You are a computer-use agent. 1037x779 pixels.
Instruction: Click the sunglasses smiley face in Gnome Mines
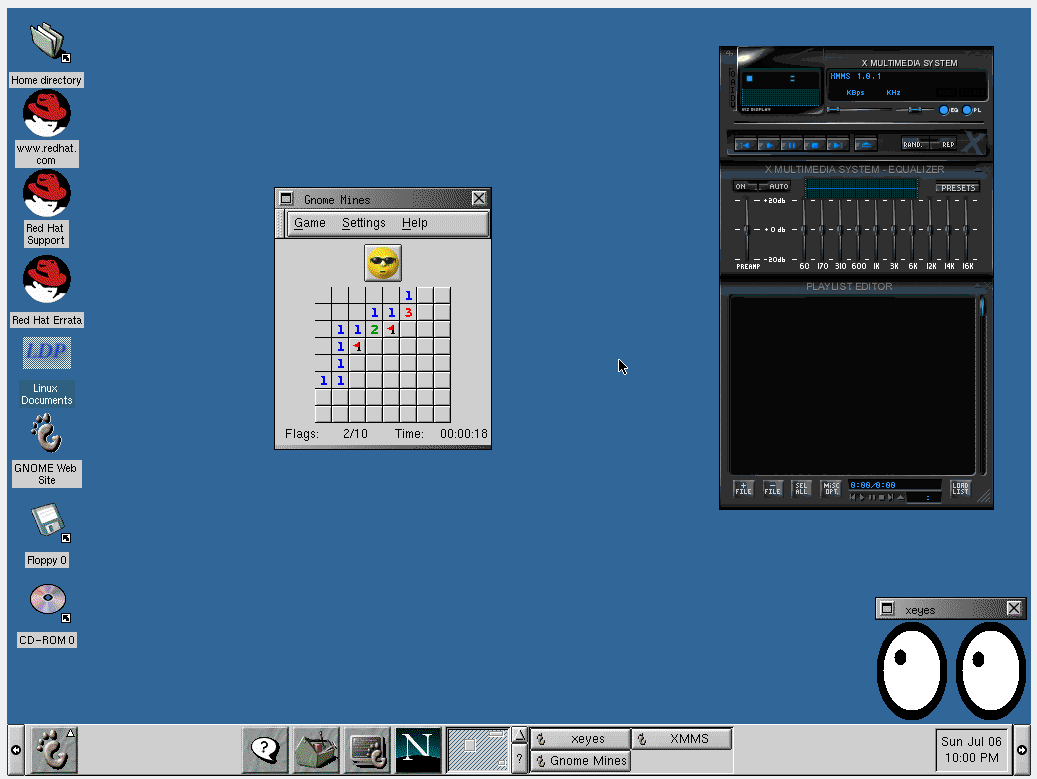tap(382, 263)
